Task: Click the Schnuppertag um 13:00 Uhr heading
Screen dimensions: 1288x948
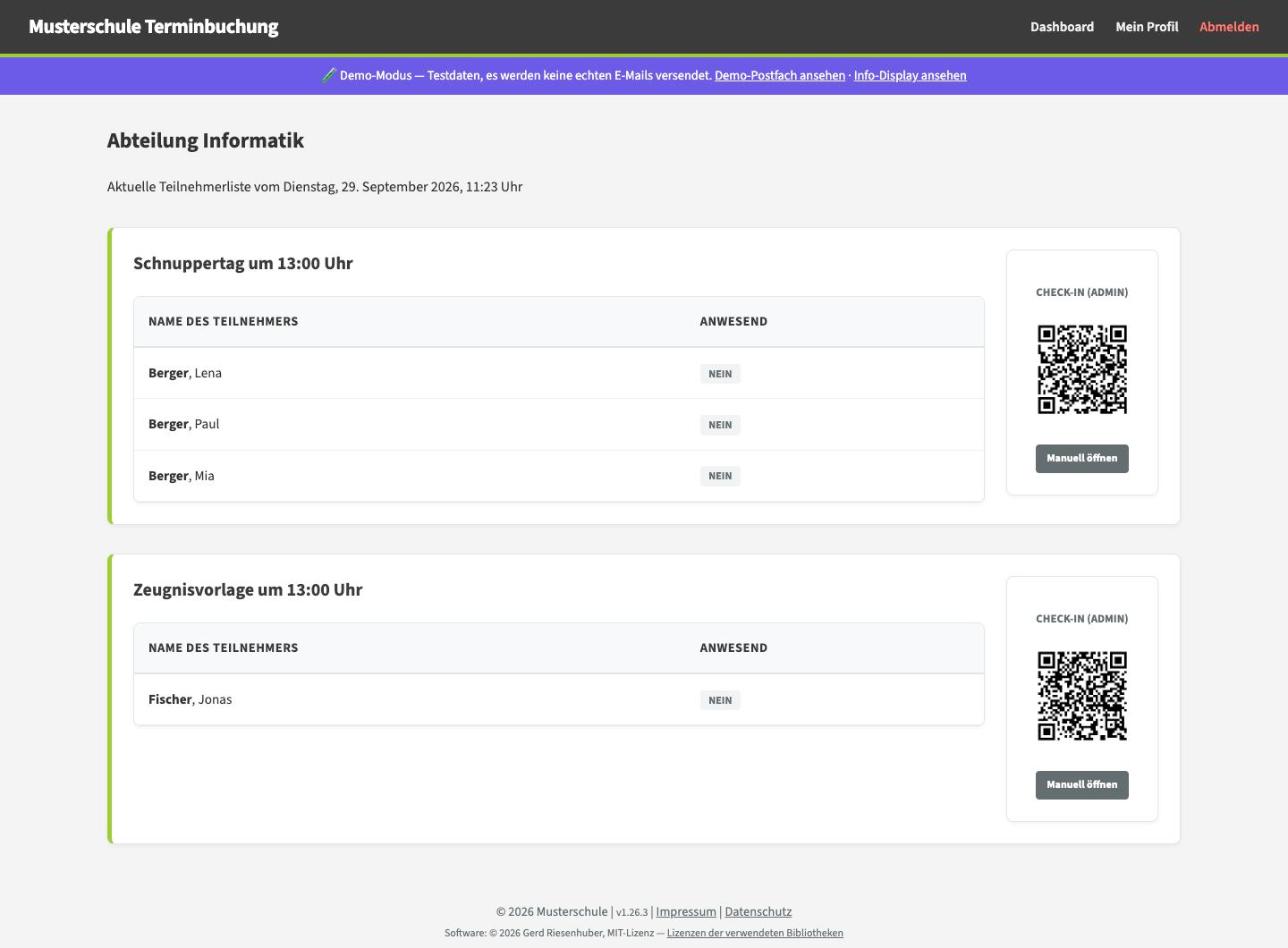Action: [x=243, y=263]
